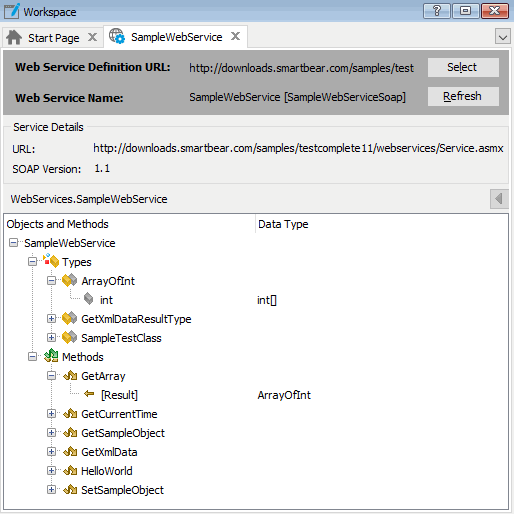The height and width of the screenshot is (514, 514).
Task: Click the SampleTestClass type icon
Action: point(69,337)
